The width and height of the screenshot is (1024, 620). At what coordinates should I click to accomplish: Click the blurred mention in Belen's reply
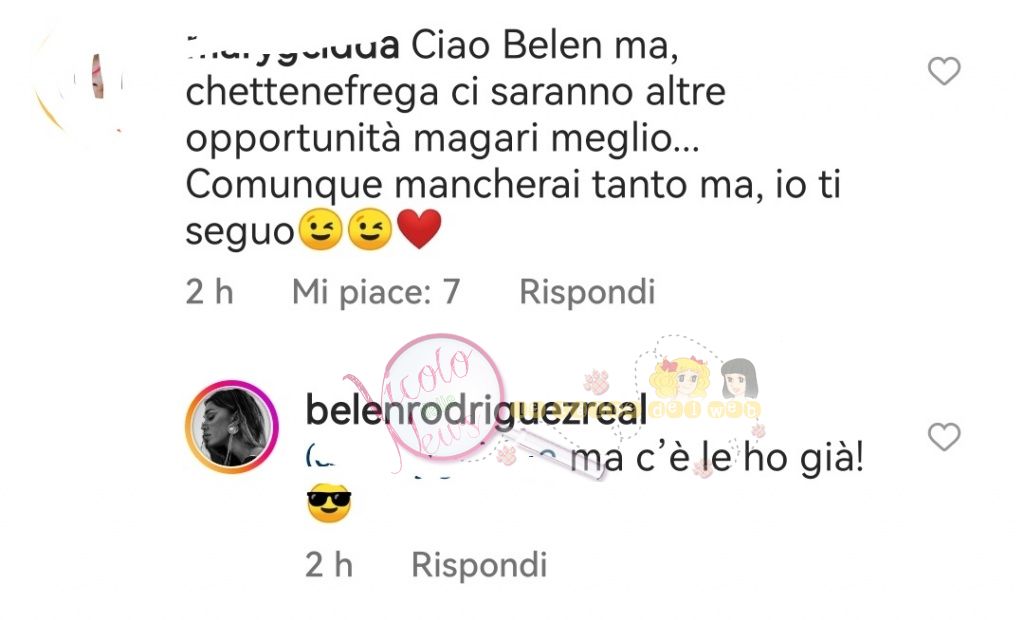click(x=431, y=457)
